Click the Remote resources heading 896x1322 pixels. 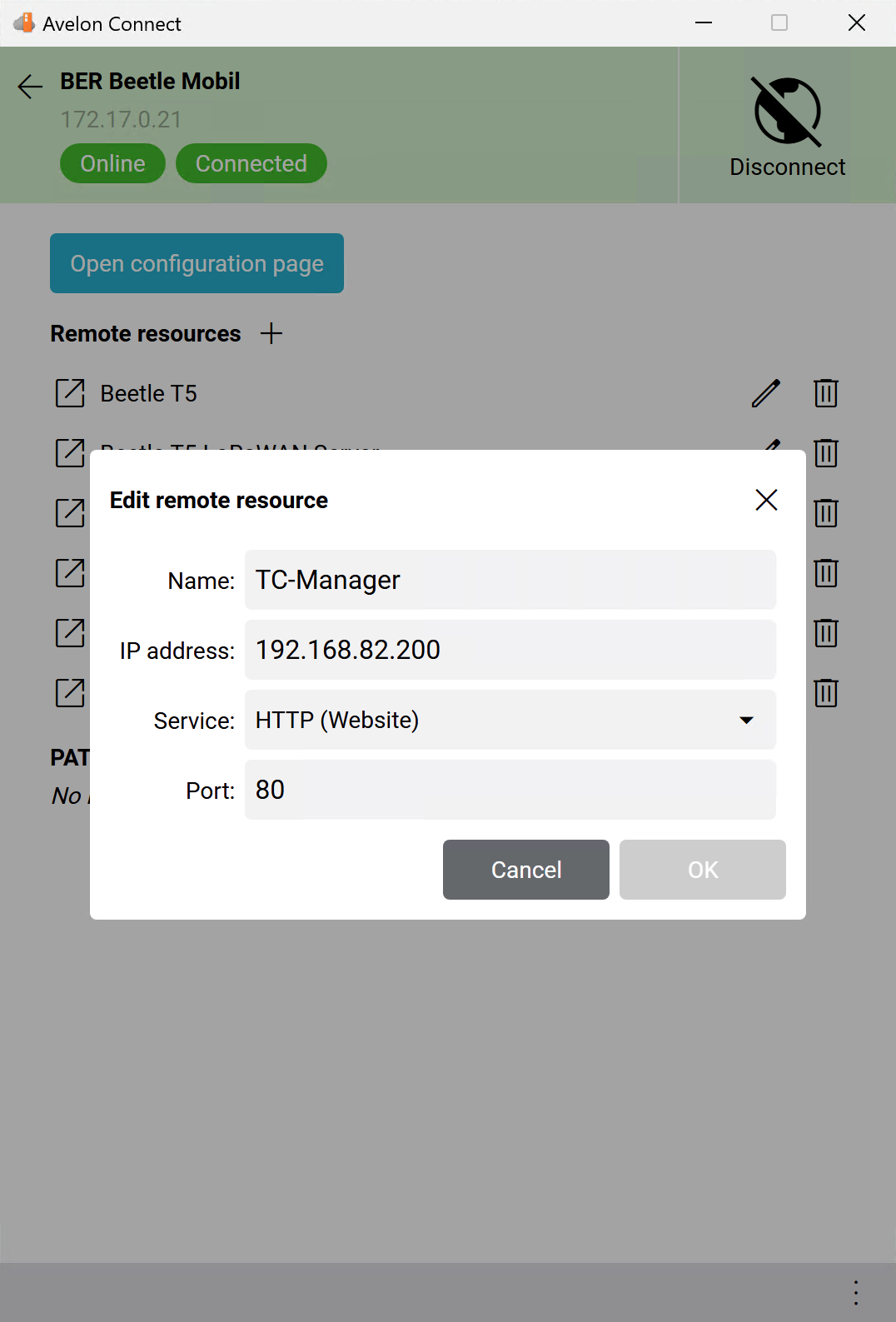[x=146, y=333]
